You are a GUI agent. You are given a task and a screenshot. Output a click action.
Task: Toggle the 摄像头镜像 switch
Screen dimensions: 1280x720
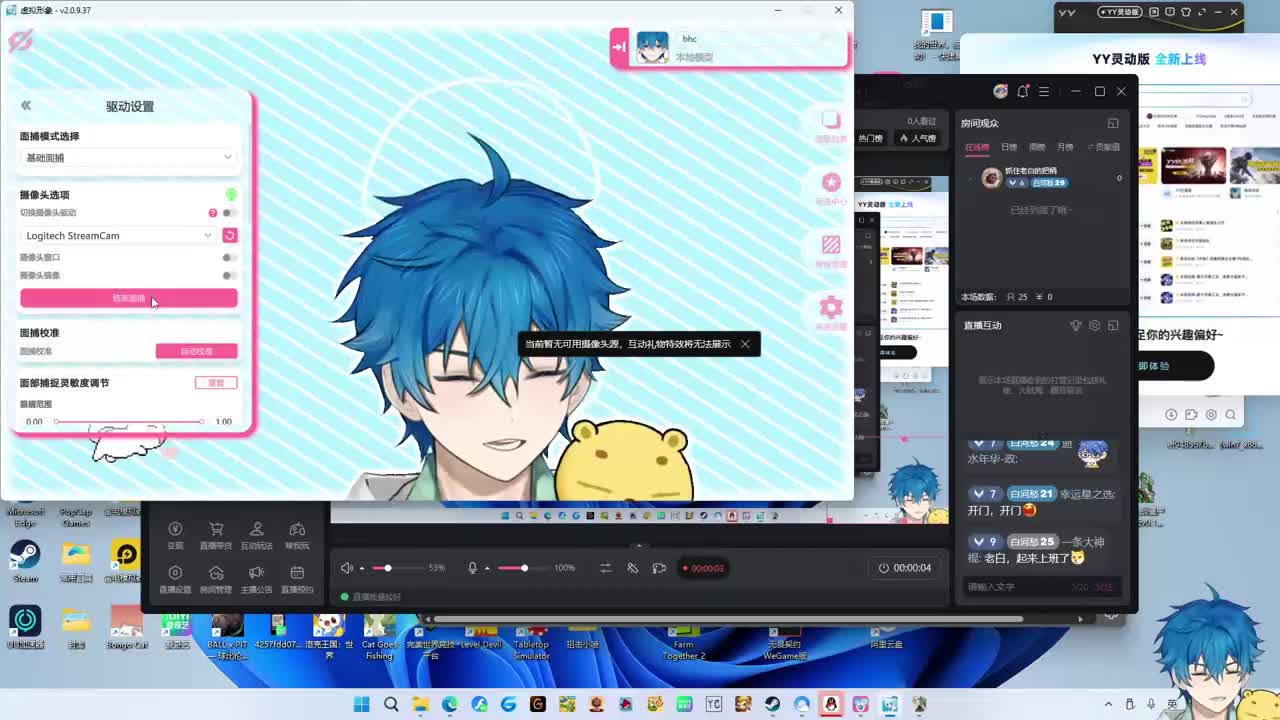[229, 275]
